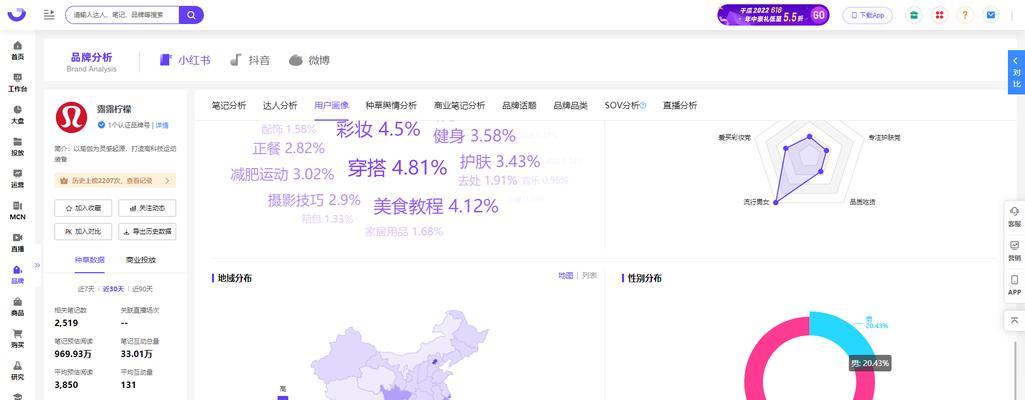The image size is (1025, 400).
Task: Open 运营 operations in sidebar
Action: tap(18, 178)
